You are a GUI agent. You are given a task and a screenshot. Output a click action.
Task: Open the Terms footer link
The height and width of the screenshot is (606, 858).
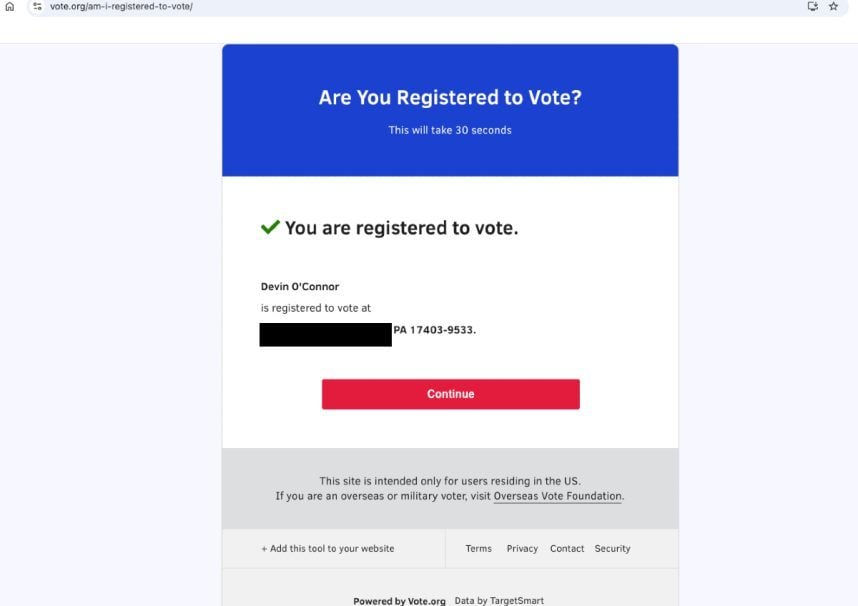(x=479, y=549)
